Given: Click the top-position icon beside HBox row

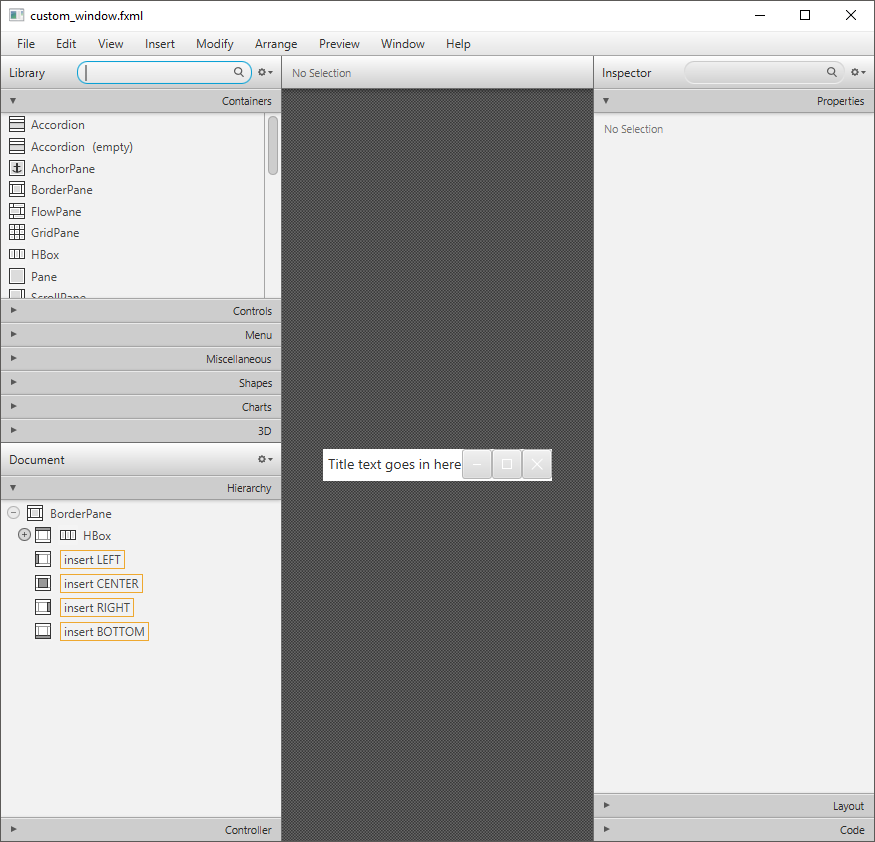Looking at the screenshot, I should [x=43, y=535].
